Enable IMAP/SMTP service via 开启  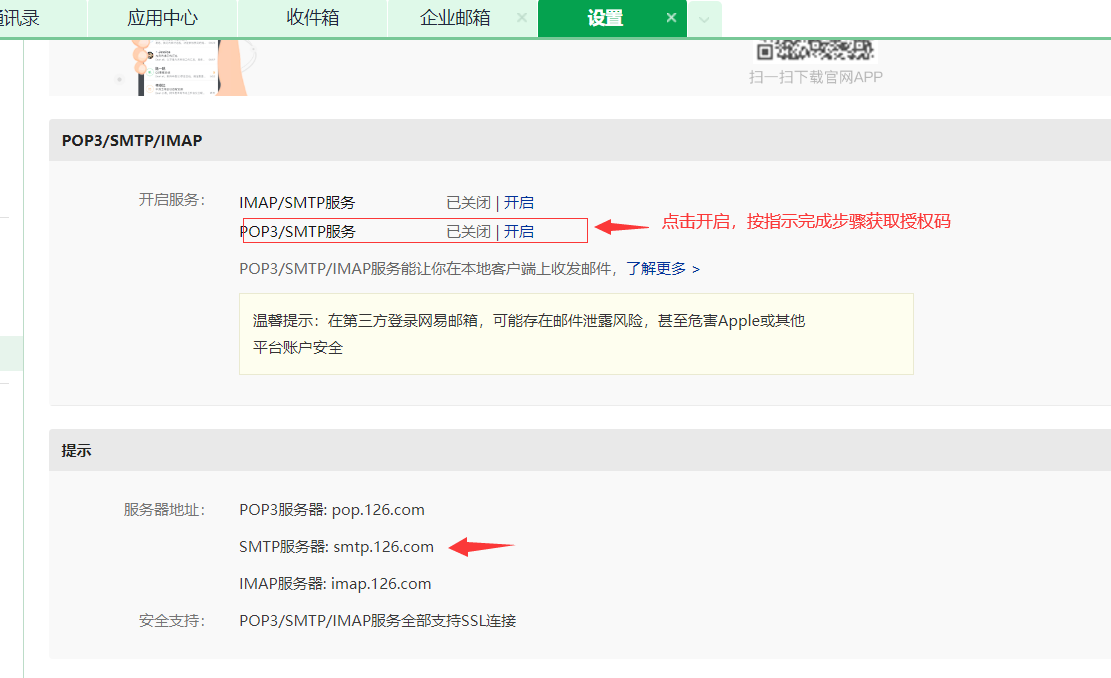coord(519,203)
